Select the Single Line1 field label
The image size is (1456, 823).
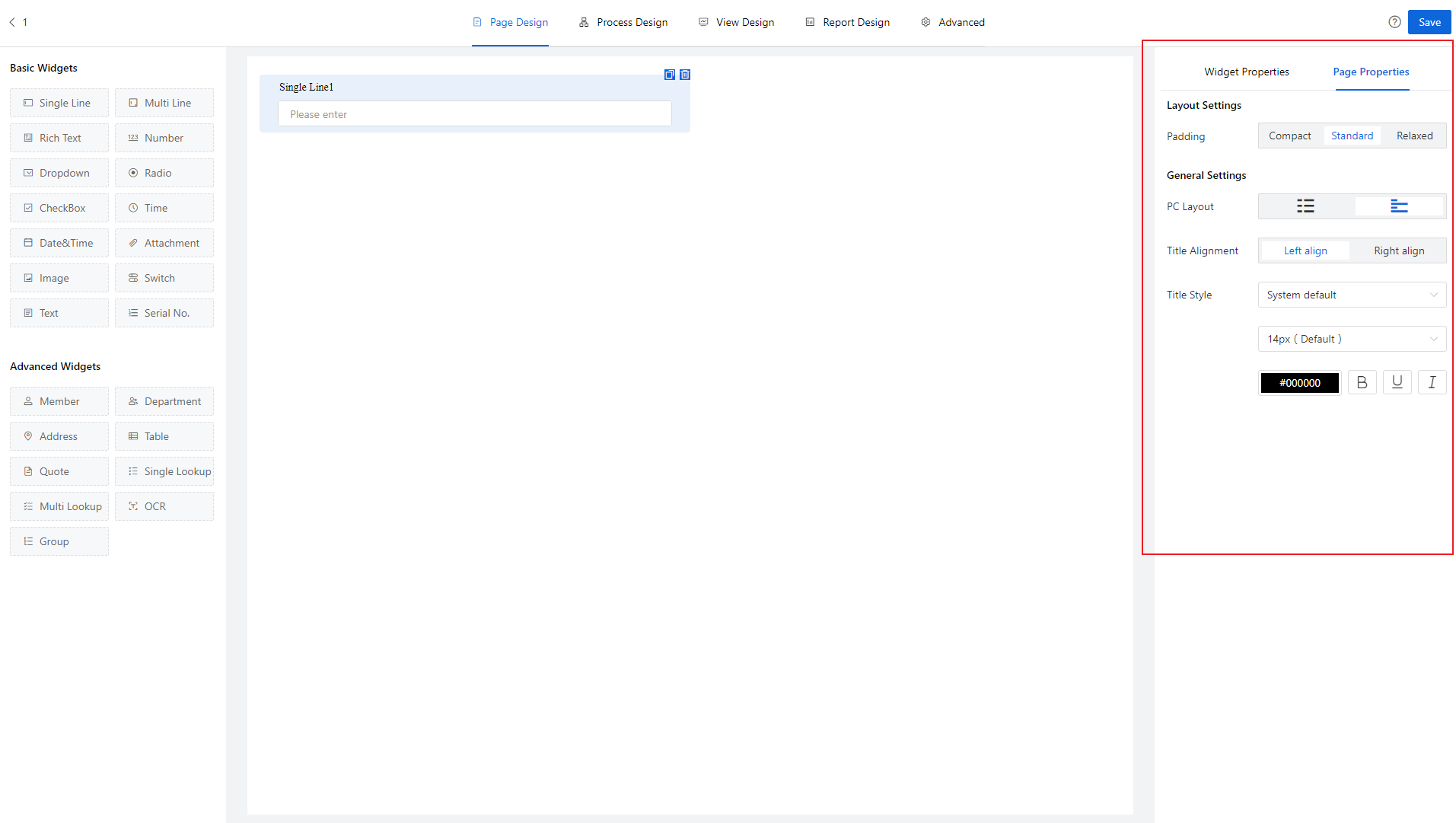(x=306, y=87)
